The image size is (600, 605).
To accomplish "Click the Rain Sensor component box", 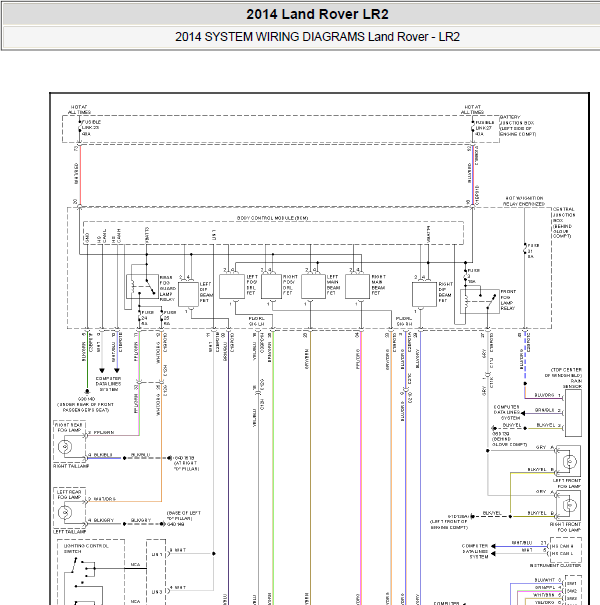I will click(573, 413).
